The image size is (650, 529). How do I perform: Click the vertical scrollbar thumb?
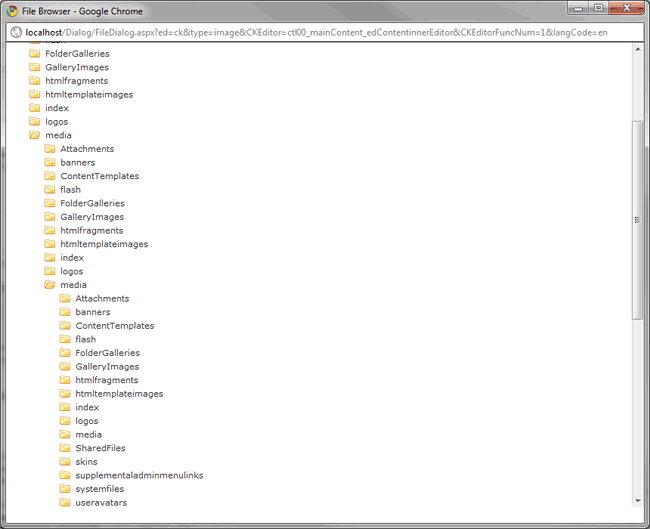pyautogui.click(x=637, y=220)
